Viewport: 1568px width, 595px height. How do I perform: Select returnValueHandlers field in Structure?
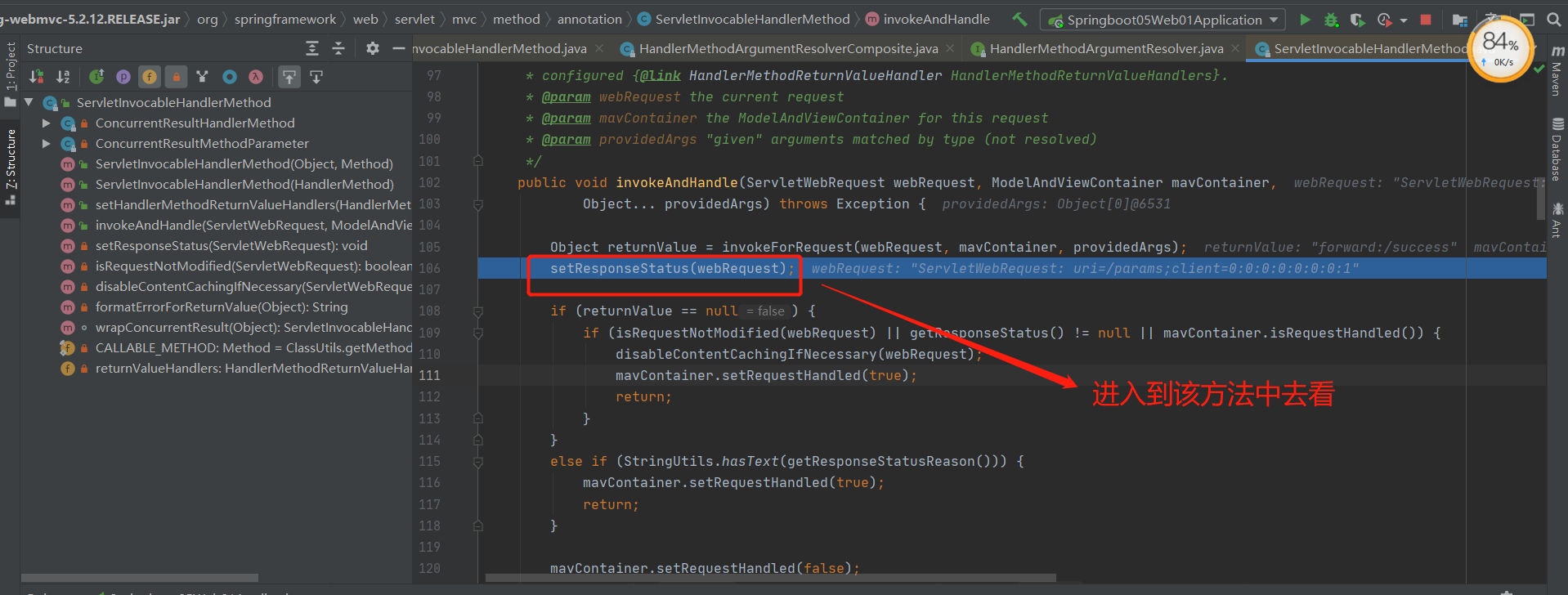click(x=253, y=368)
